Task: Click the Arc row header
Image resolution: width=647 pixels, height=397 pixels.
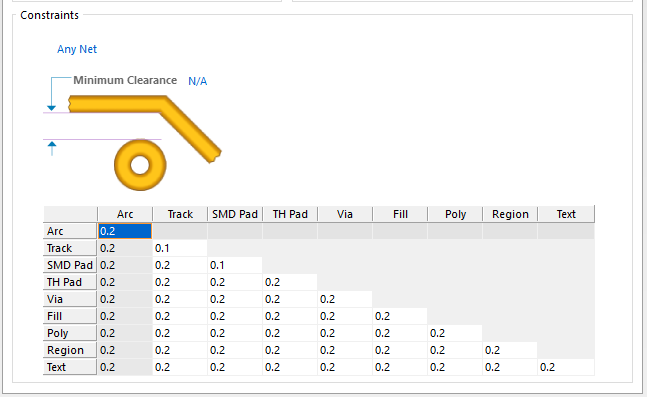Action: point(70,231)
